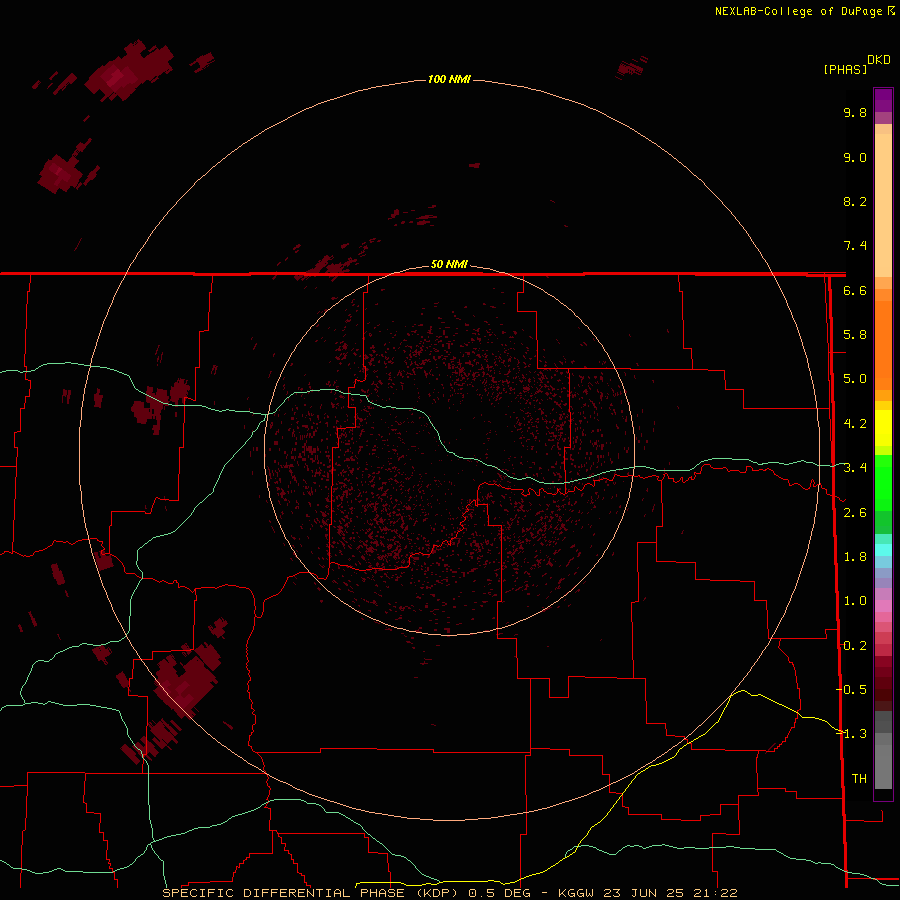The image size is (900, 900).
Task: Click the TH threshold label
Action: coord(859,779)
